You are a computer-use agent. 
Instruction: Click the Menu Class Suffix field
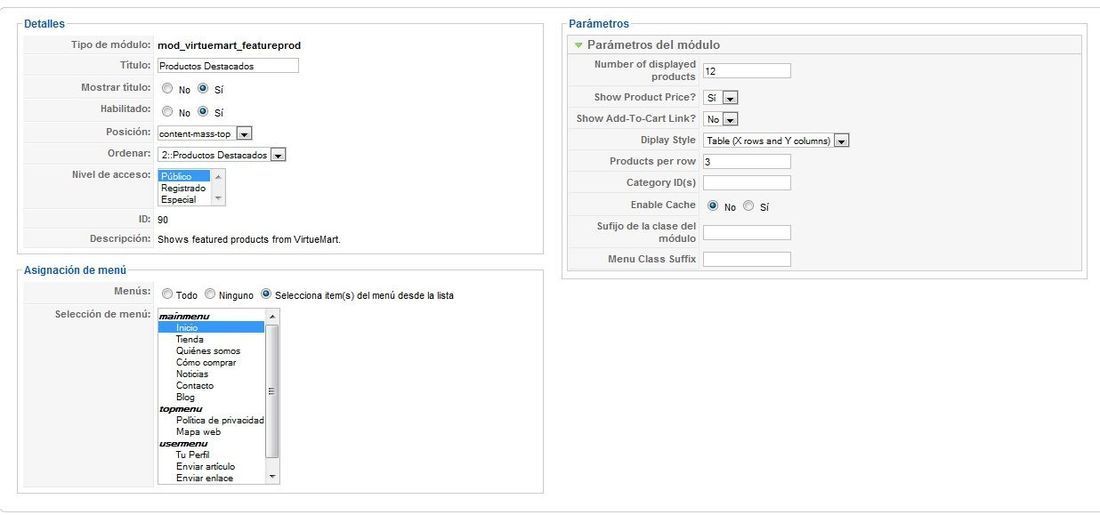click(x=746, y=259)
